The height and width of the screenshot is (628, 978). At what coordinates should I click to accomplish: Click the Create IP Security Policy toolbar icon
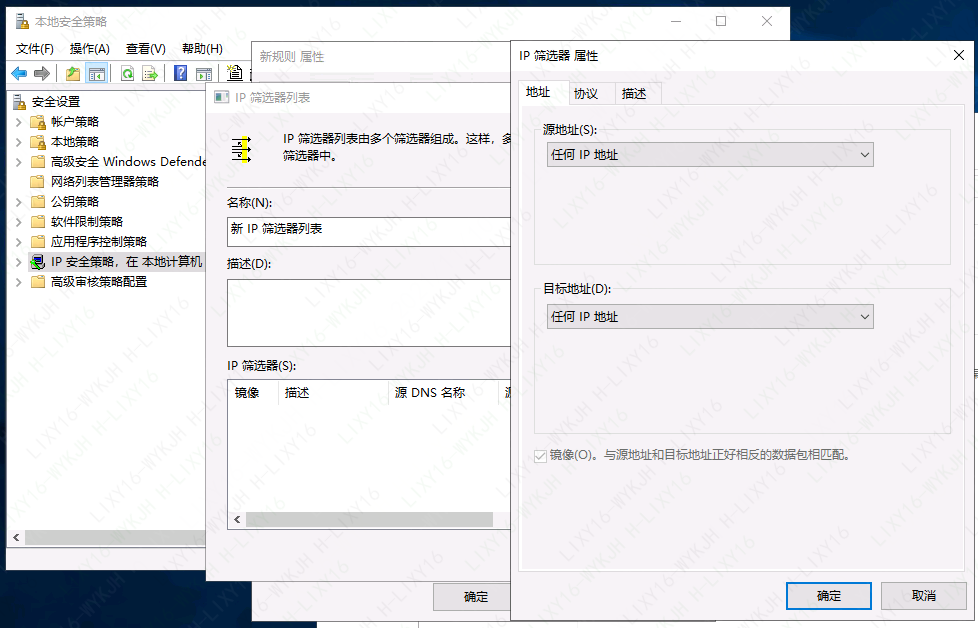(235, 73)
